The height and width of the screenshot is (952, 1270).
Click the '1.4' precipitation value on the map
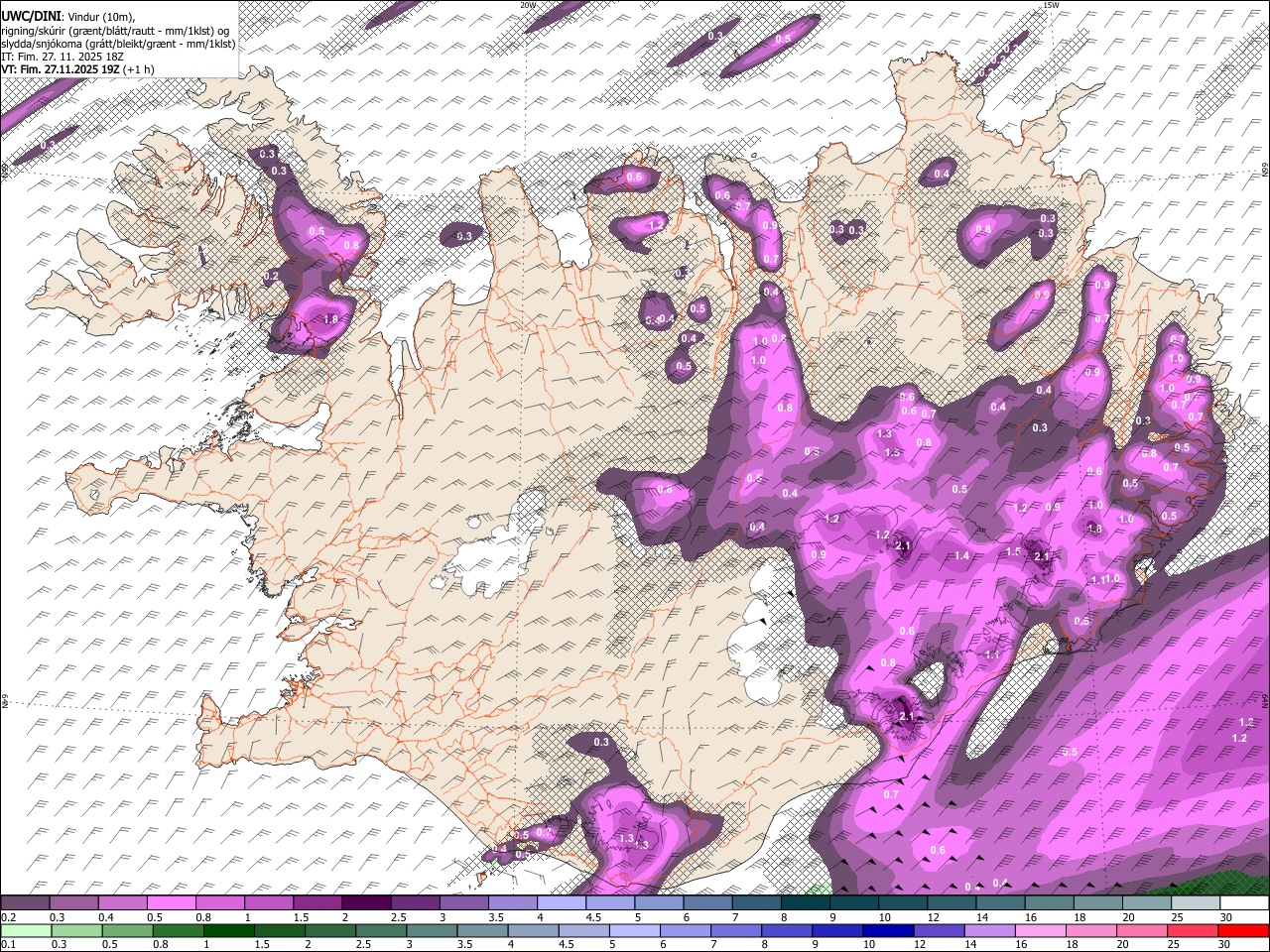point(961,556)
